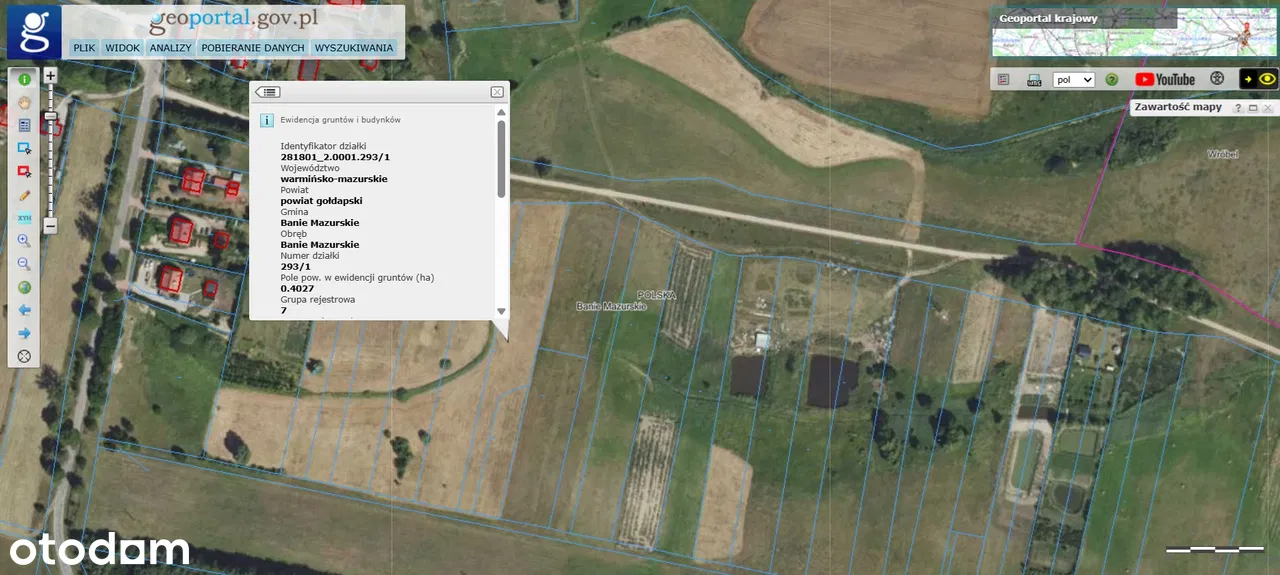Image resolution: width=1280 pixels, height=575 pixels.
Task: Select the green info identify tool
Action: click(24, 79)
